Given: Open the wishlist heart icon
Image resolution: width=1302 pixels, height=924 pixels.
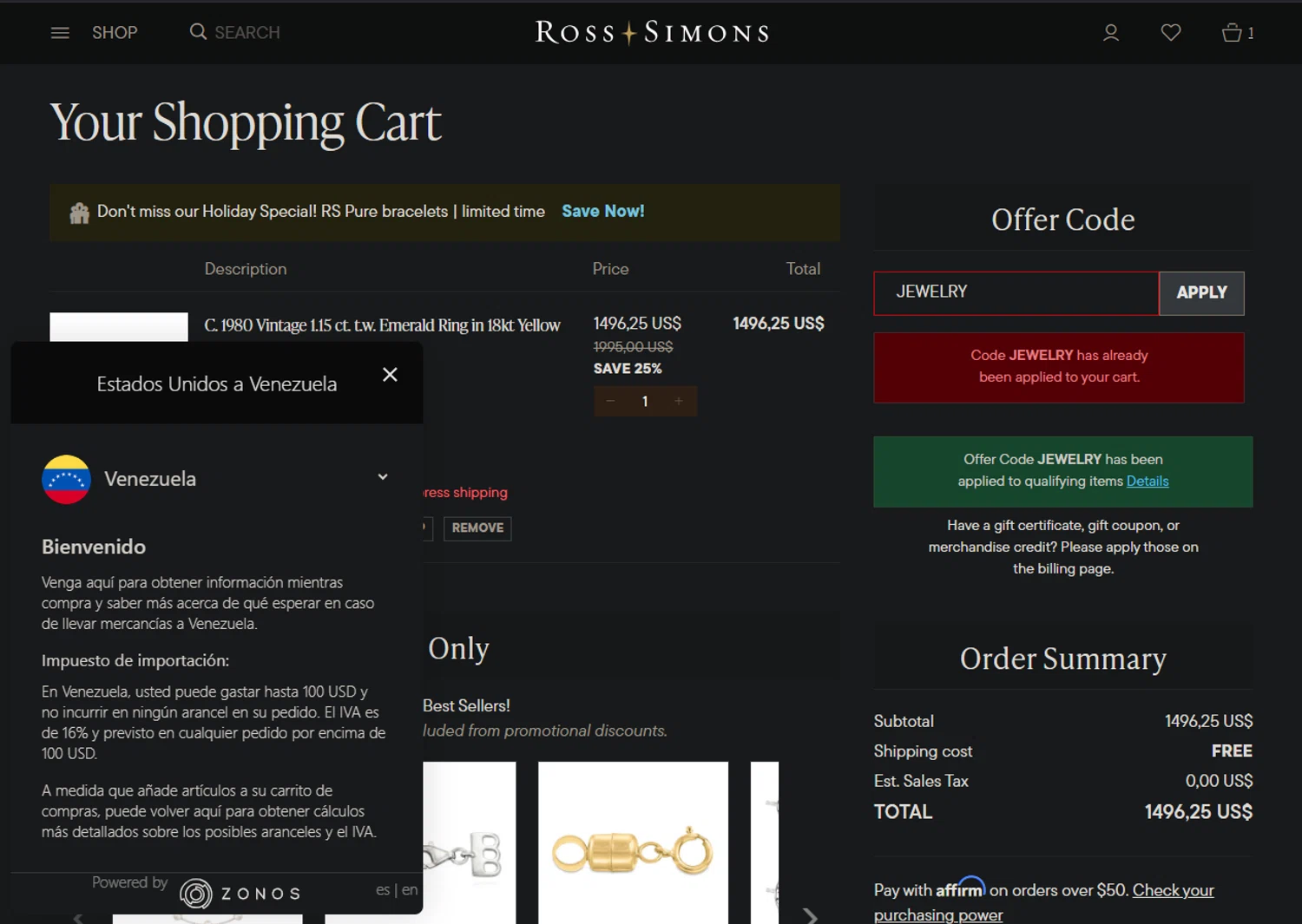Looking at the screenshot, I should coord(1171,33).
